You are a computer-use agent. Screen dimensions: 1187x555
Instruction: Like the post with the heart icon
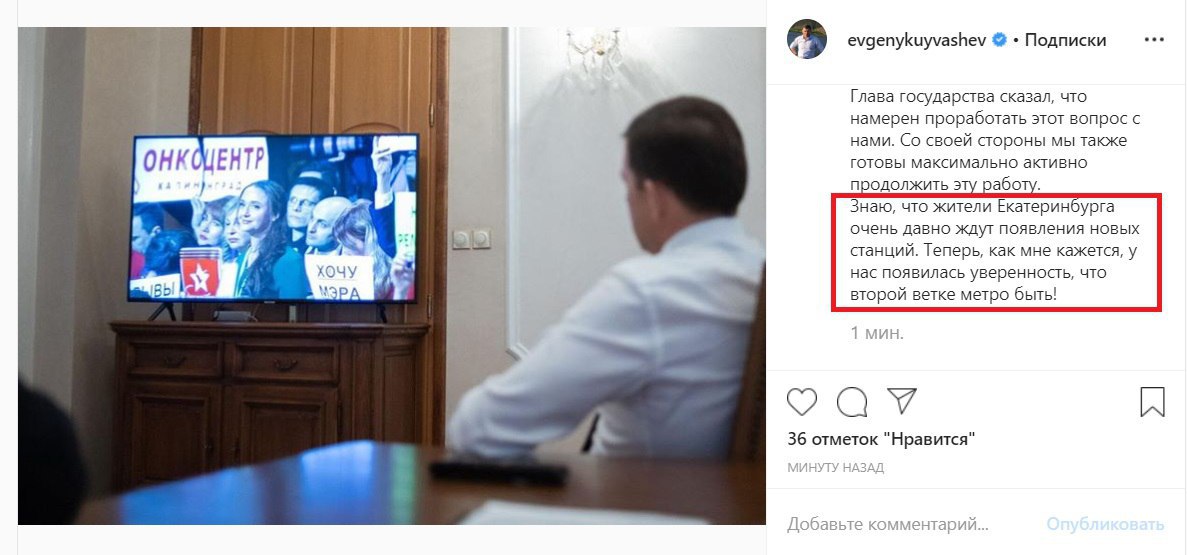click(802, 401)
